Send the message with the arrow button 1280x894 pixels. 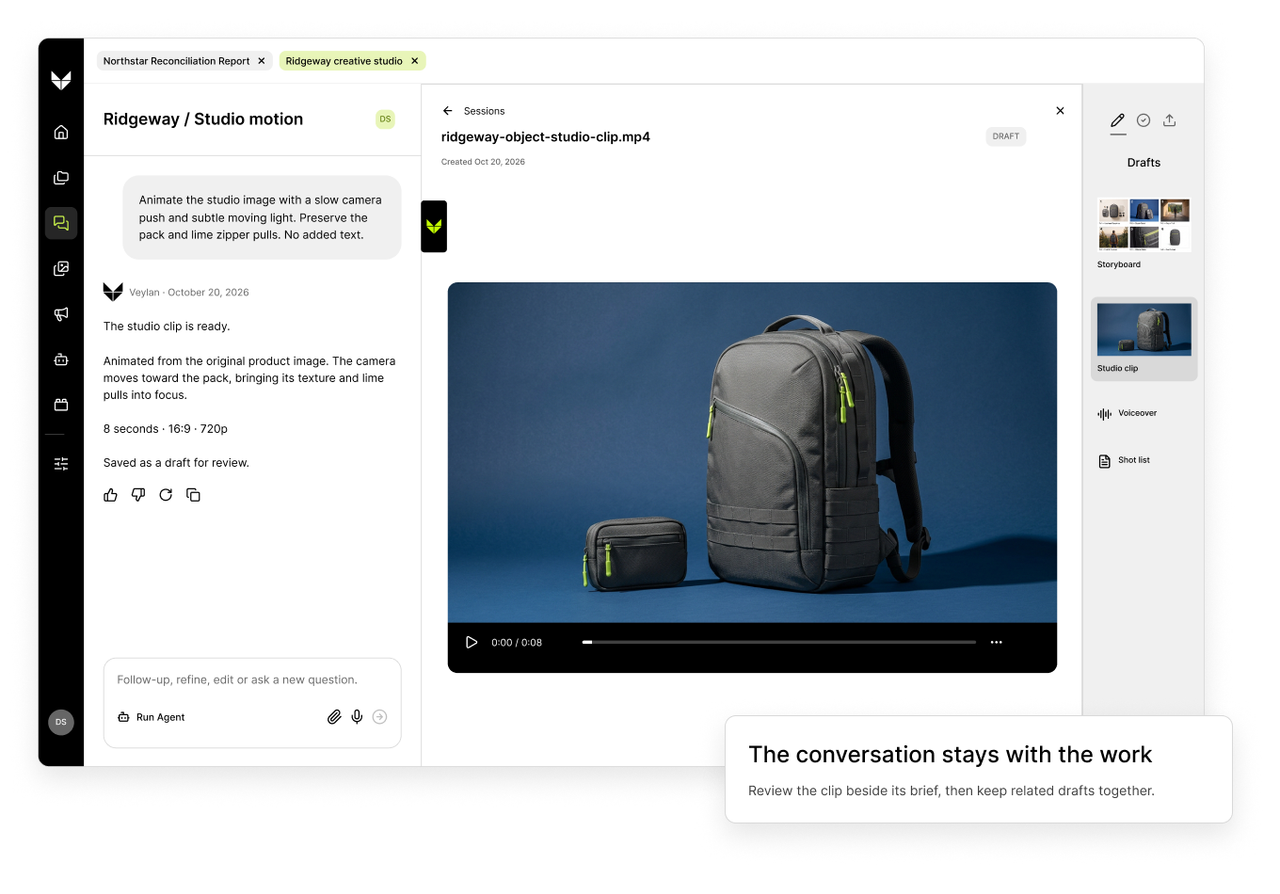click(x=380, y=717)
